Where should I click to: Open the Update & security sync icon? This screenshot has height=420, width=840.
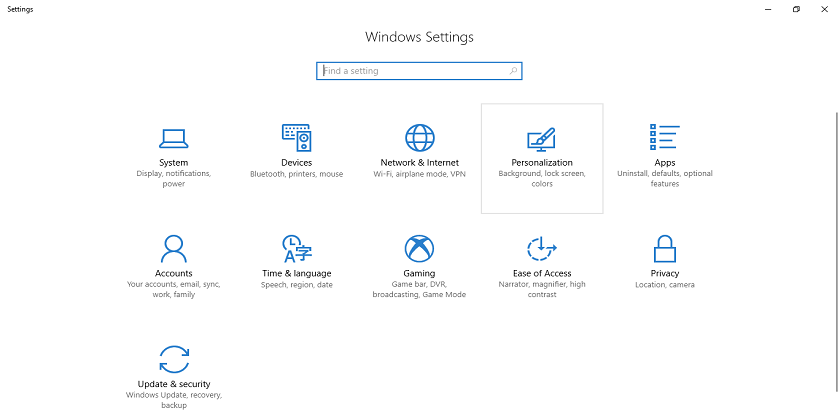coord(174,359)
